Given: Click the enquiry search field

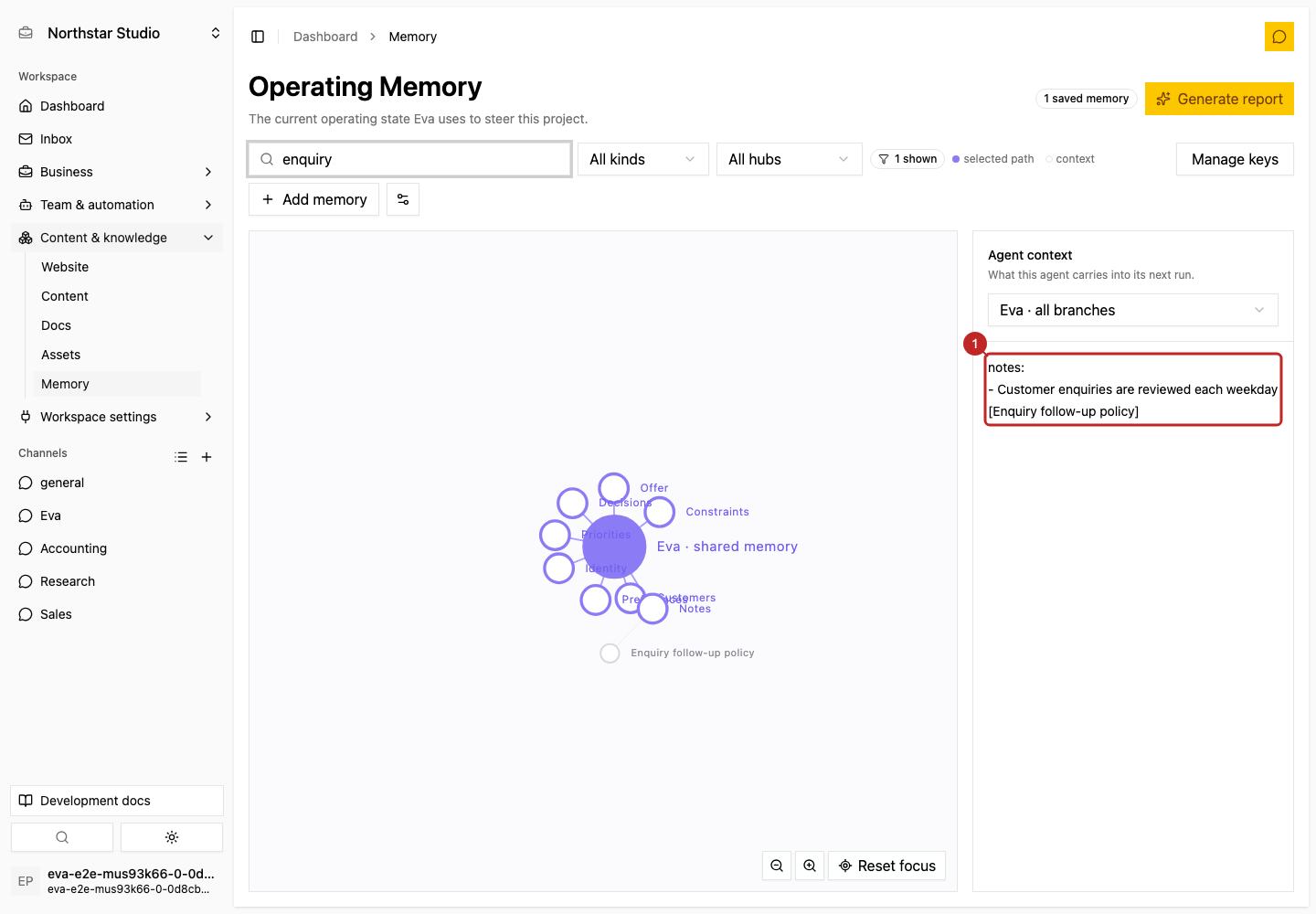Looking at the screenshot, I should coord(410,159).
